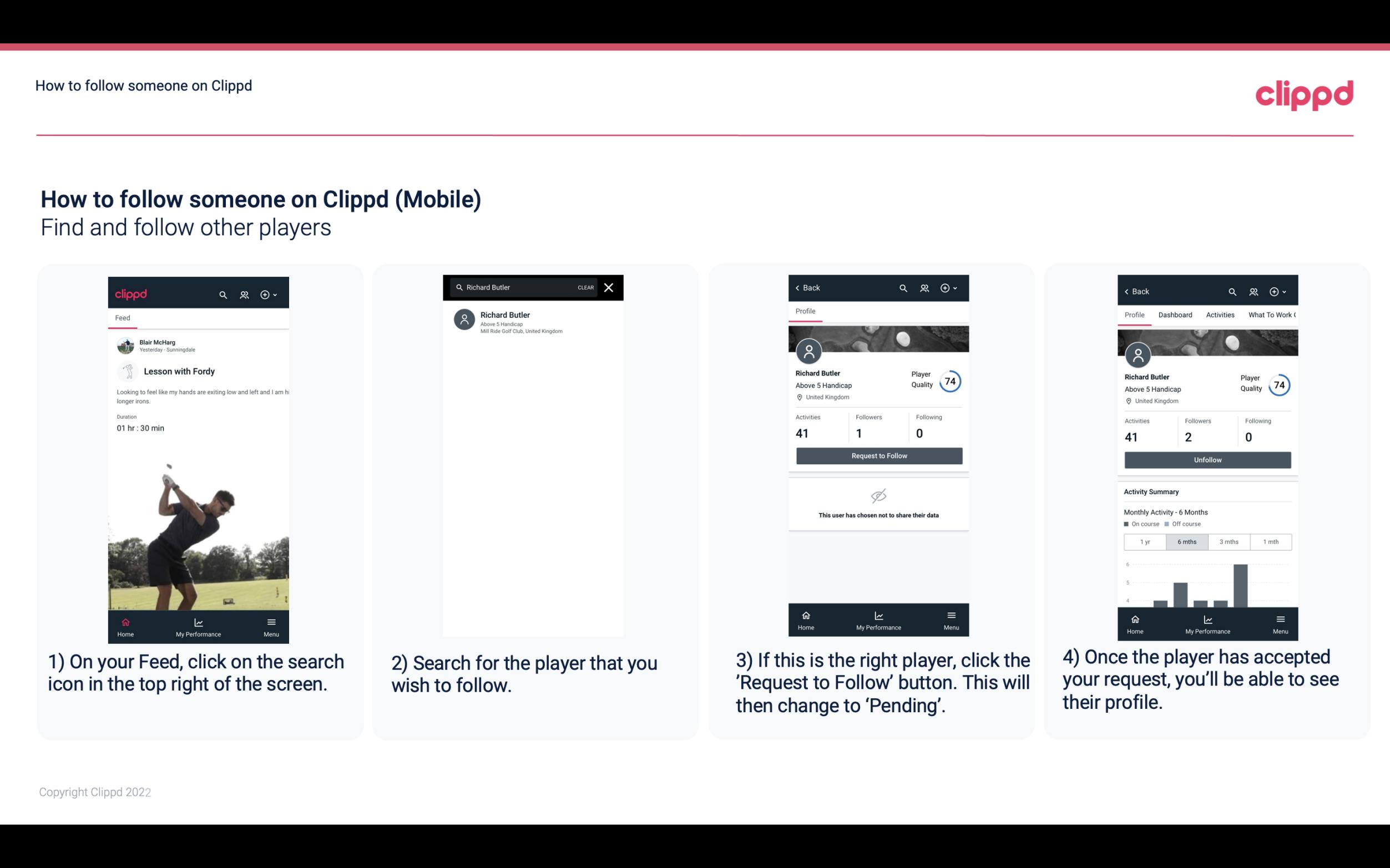Screen dimensions: 1390x868
Task: Select the Dashboard tab on player page
Action: [x=1175, y=314]
